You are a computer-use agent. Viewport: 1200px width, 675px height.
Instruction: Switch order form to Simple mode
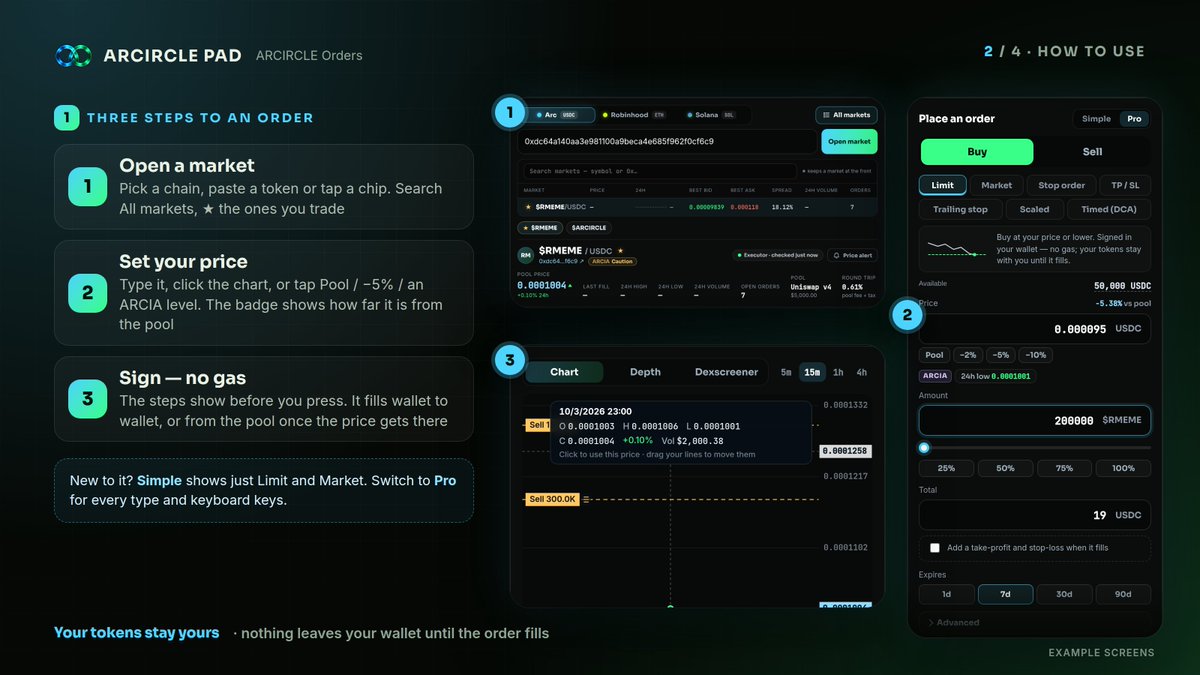coord(1096,118)
